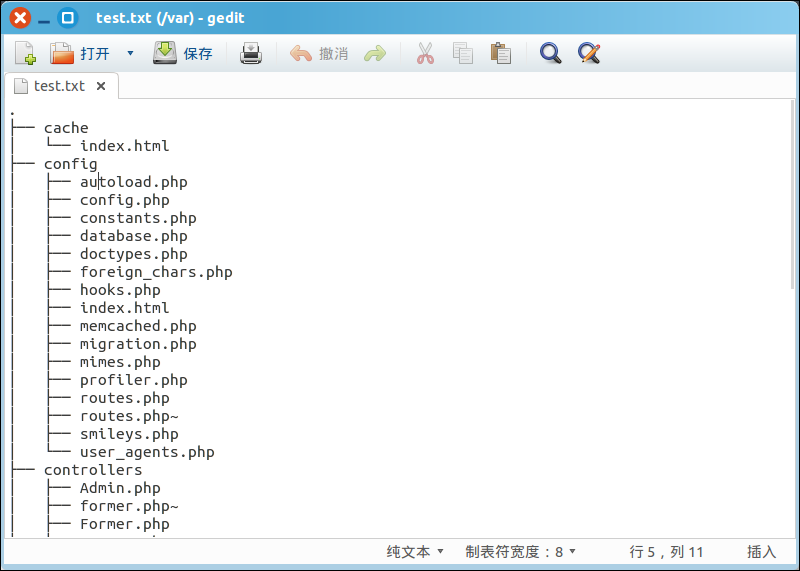The image size is (800, 571).
Task: Click the open button label
Action: click(x=95, y=54)
